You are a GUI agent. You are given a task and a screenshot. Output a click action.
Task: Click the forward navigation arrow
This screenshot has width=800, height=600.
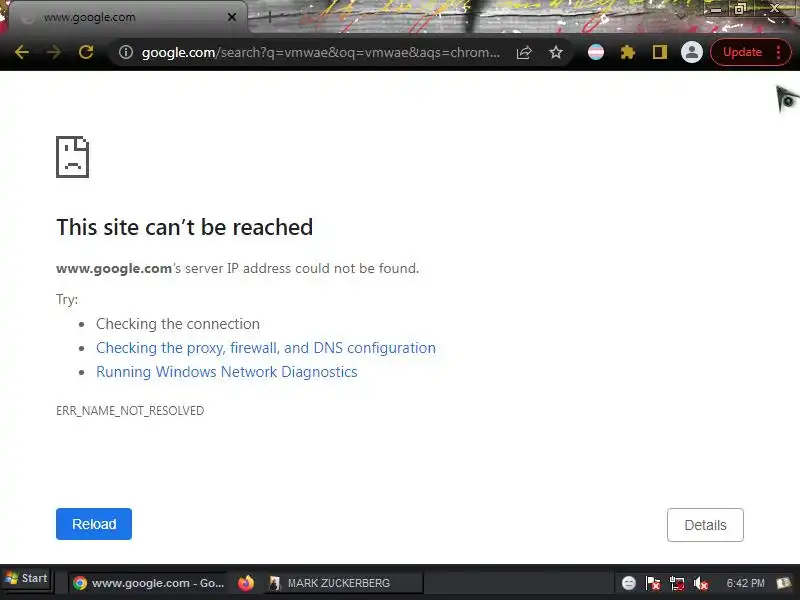54,52
